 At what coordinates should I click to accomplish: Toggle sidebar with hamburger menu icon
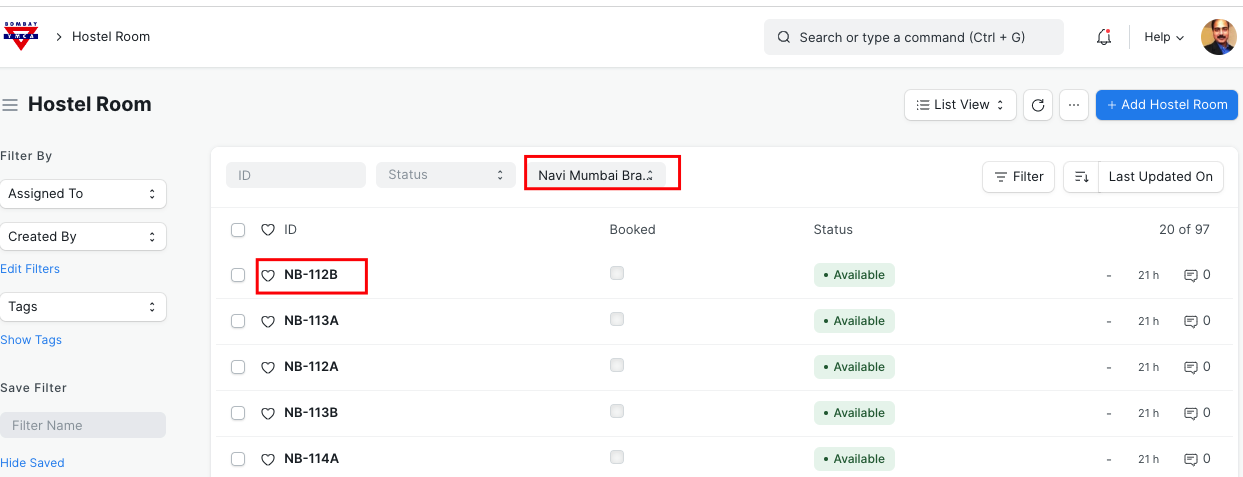point(11,105)
